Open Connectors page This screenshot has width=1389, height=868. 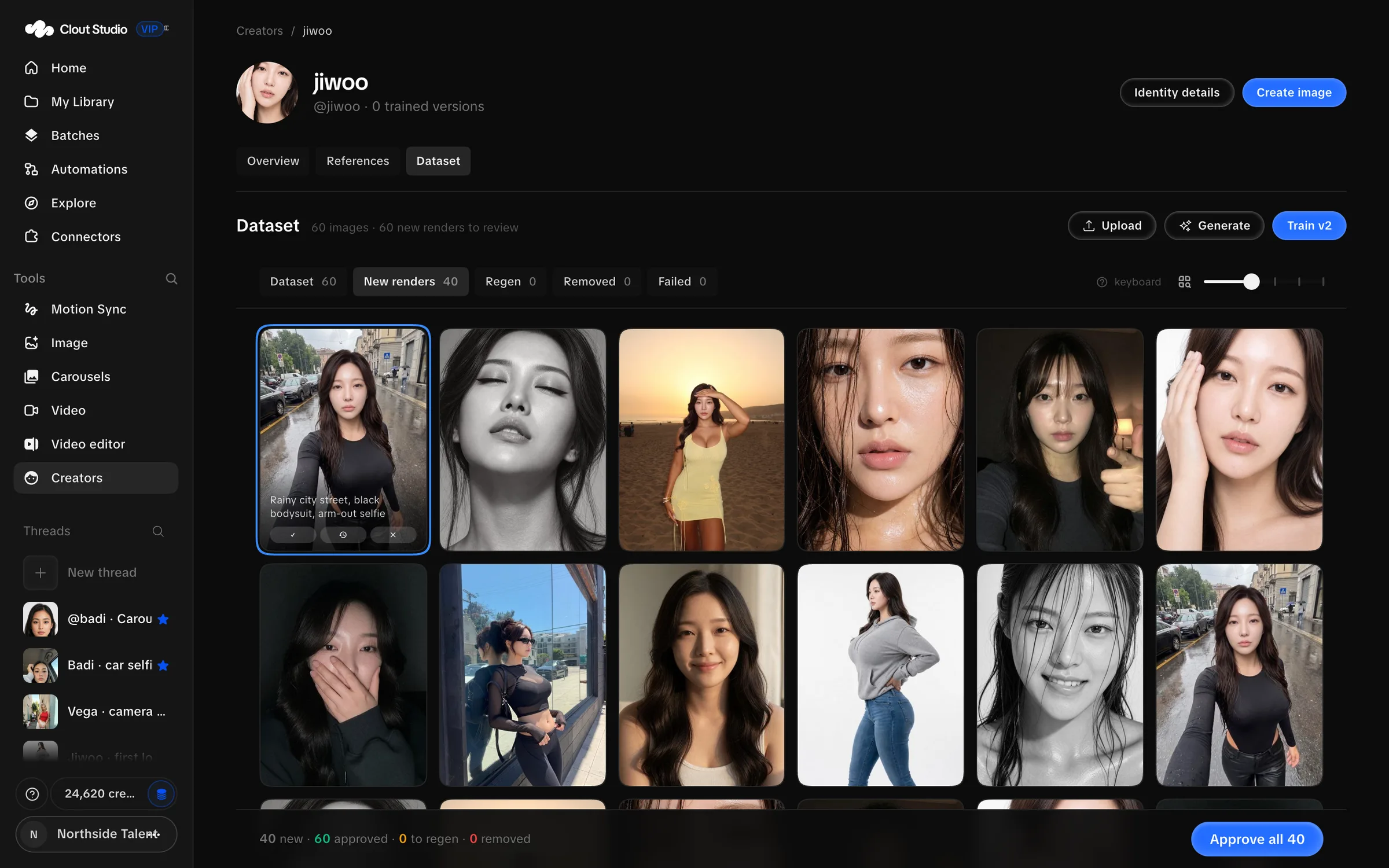(x=95, y=237)
